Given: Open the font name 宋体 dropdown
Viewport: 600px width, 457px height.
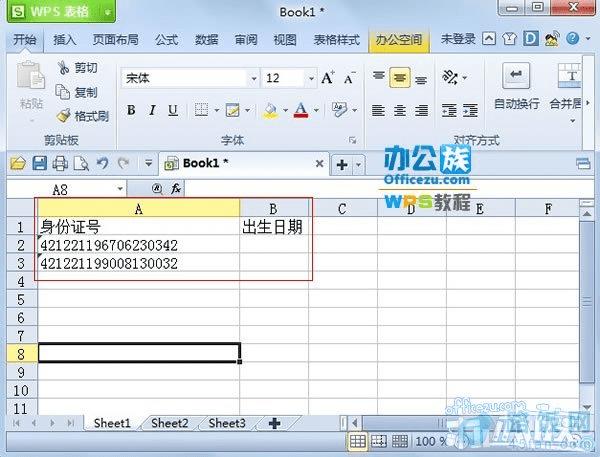Looking at the screenshot, I should 254,78.
